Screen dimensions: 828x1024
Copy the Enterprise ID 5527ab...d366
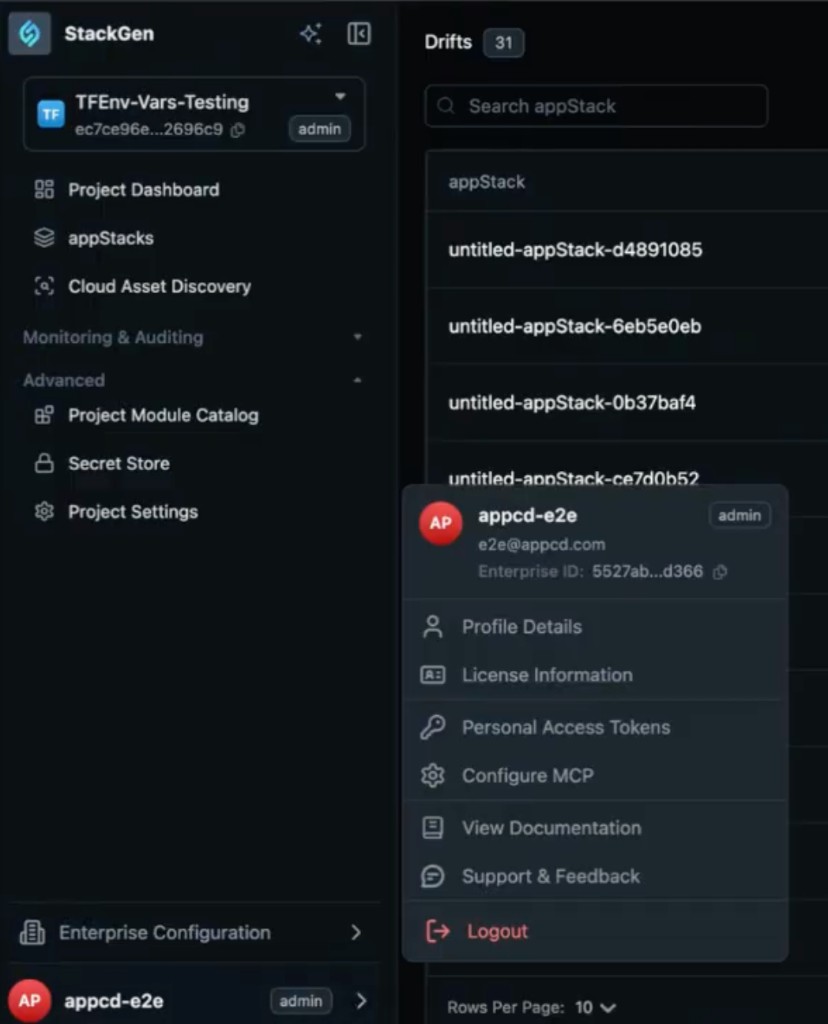click(720, 572)
